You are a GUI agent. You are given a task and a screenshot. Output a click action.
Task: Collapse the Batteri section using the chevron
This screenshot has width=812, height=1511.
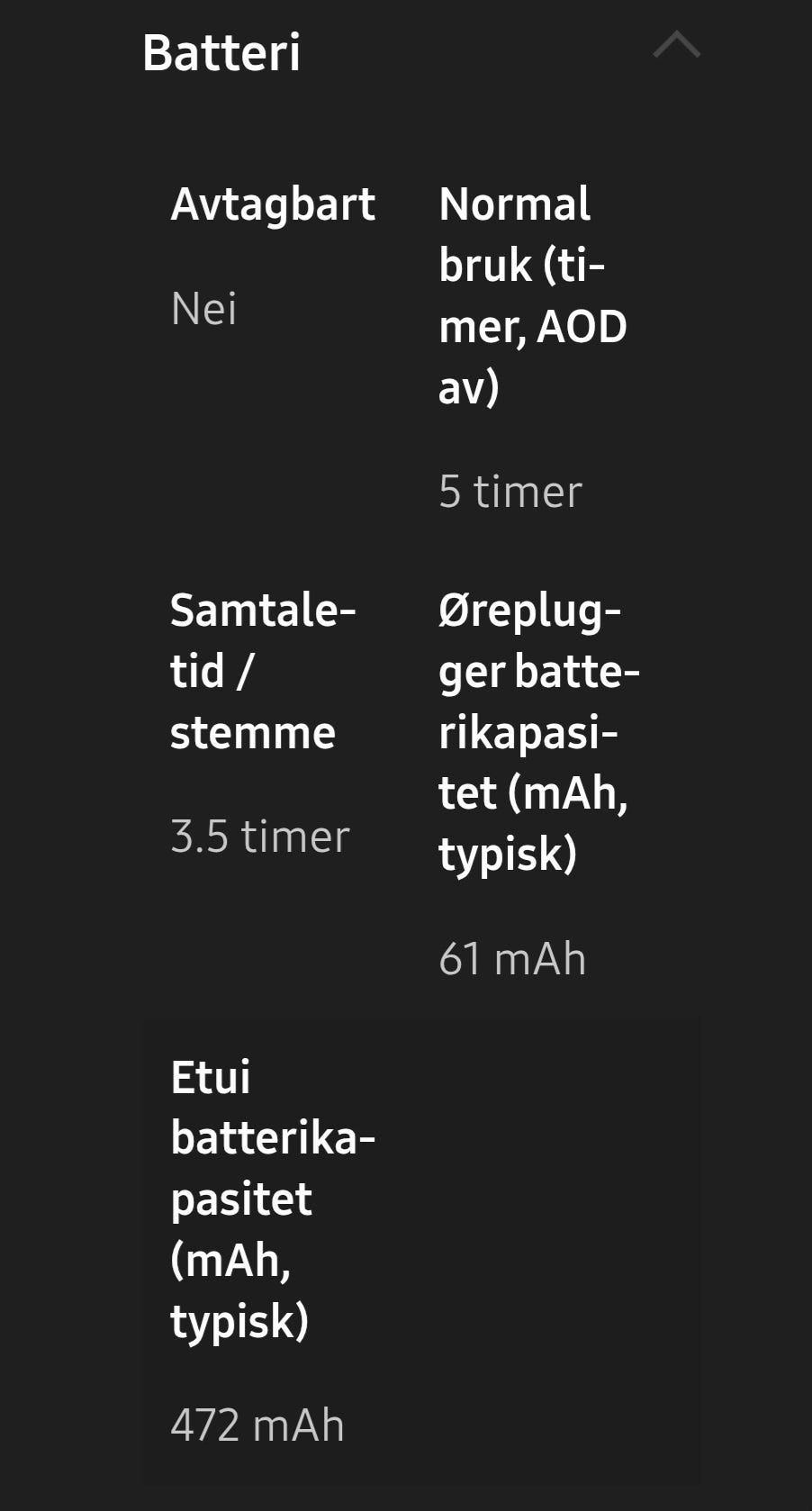tap(676, 46)
